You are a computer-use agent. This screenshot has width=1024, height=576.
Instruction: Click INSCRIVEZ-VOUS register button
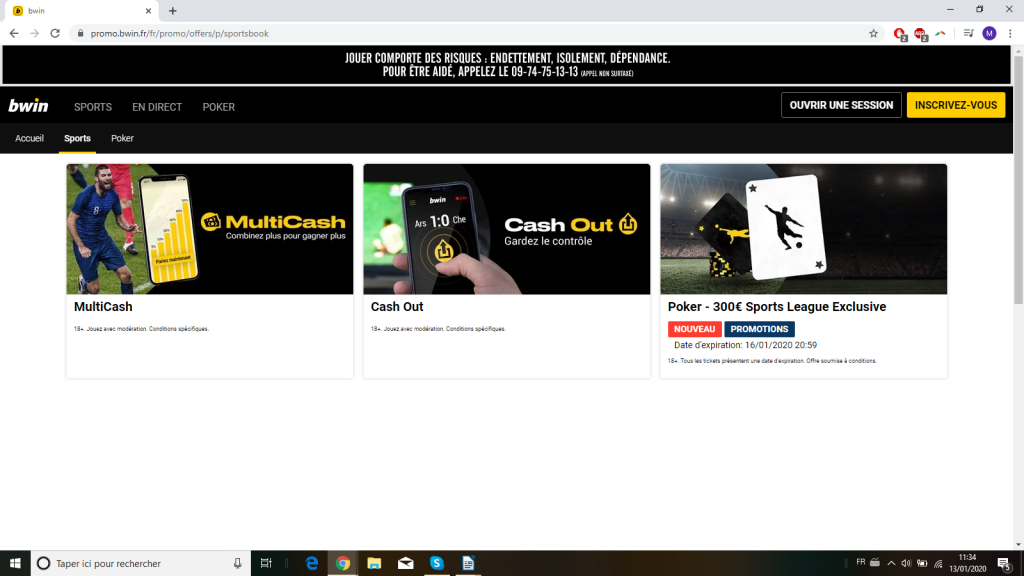click(x=955, y=105)
